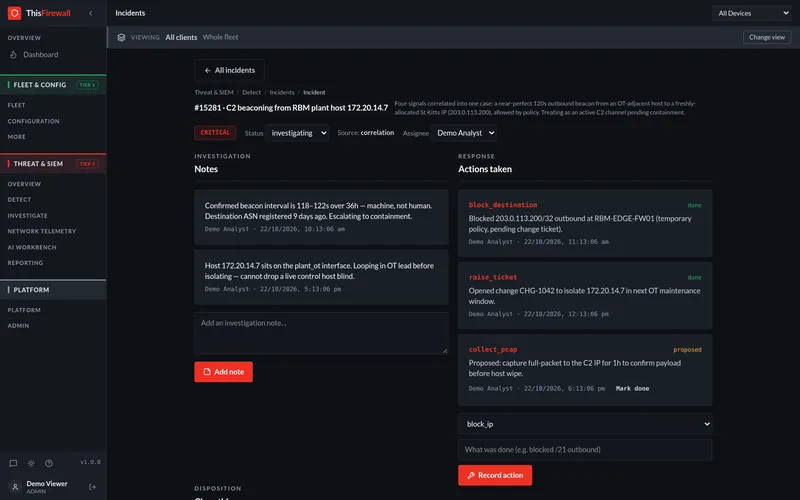Open the Investigate menu item
Screen dimensions: 800x500
tap(28, 215)
